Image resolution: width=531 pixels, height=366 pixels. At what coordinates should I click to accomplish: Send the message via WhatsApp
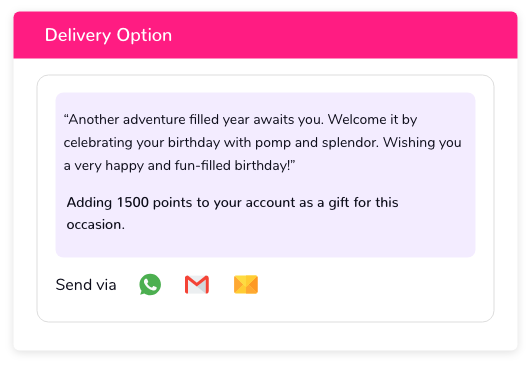tap(150, 284)
